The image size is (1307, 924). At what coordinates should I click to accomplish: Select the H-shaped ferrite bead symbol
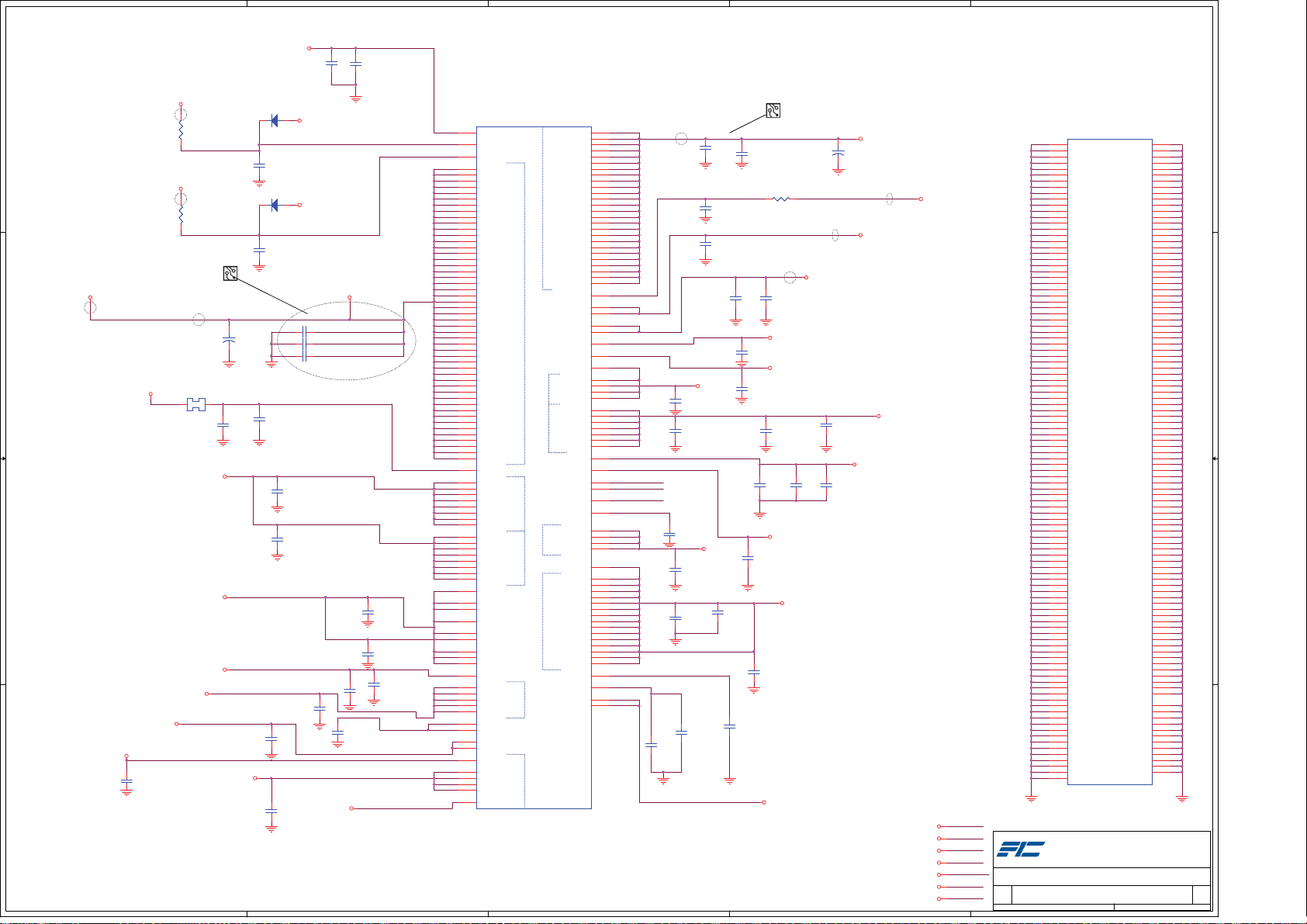click(x=196, y=404)
